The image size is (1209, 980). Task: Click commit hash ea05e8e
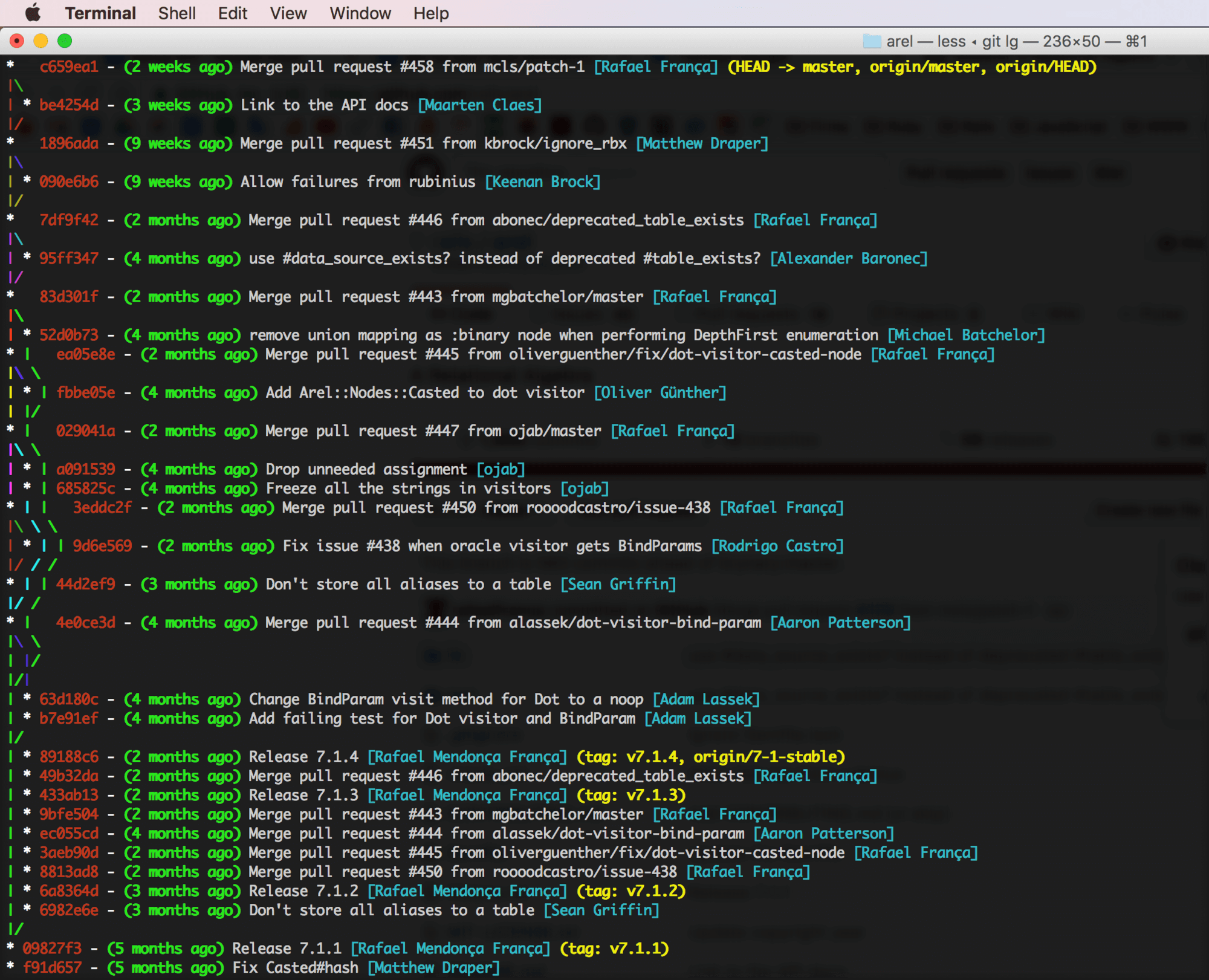point(86,354)
